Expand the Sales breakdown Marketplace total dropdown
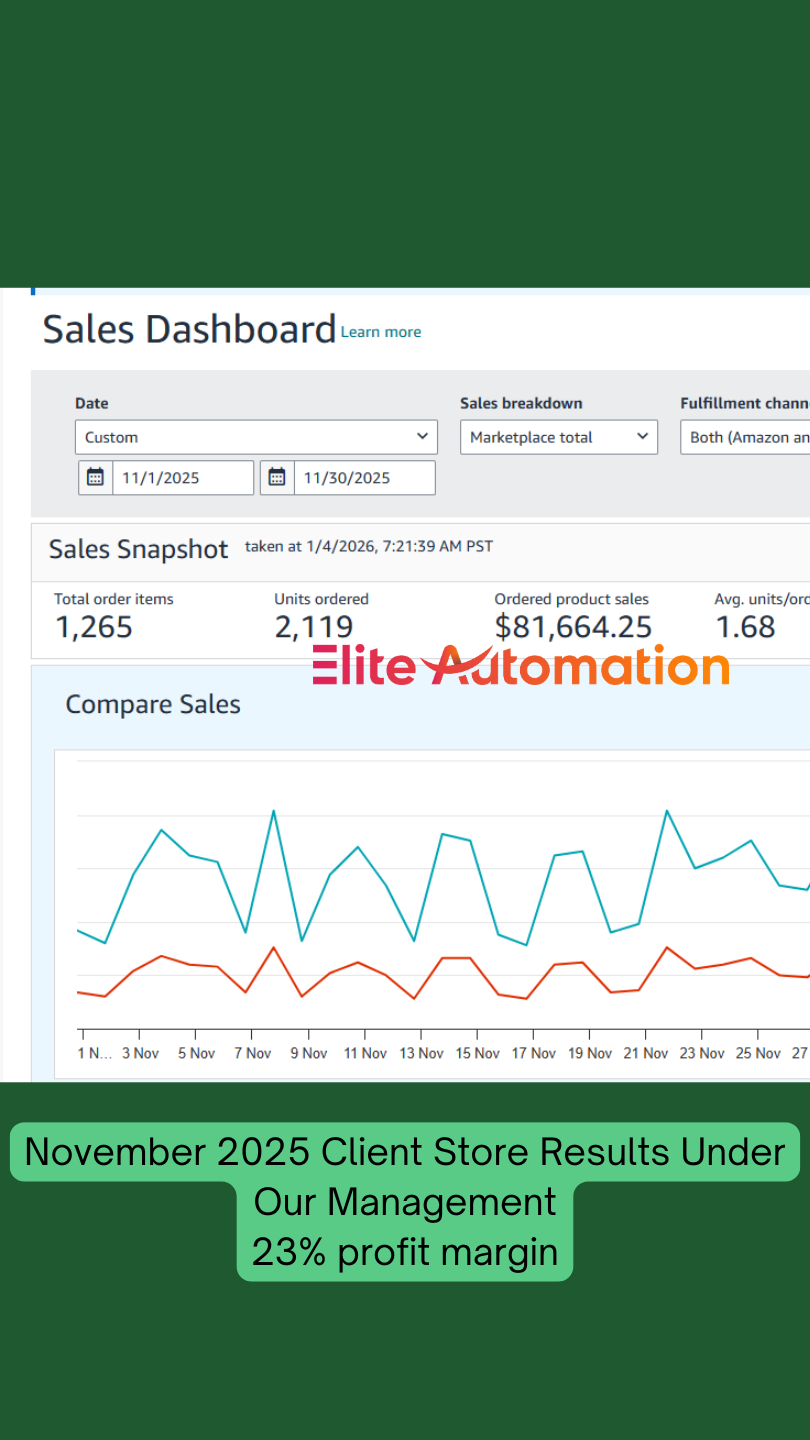The image size is (810, 1440). 558,437
